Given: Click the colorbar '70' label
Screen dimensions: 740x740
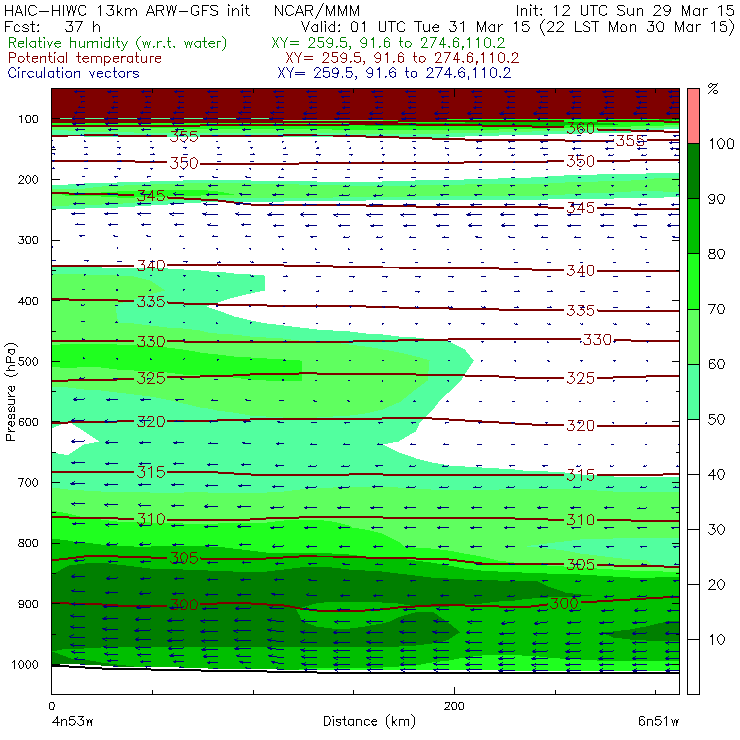Looking at the screenshot, I should pos(716,309).
